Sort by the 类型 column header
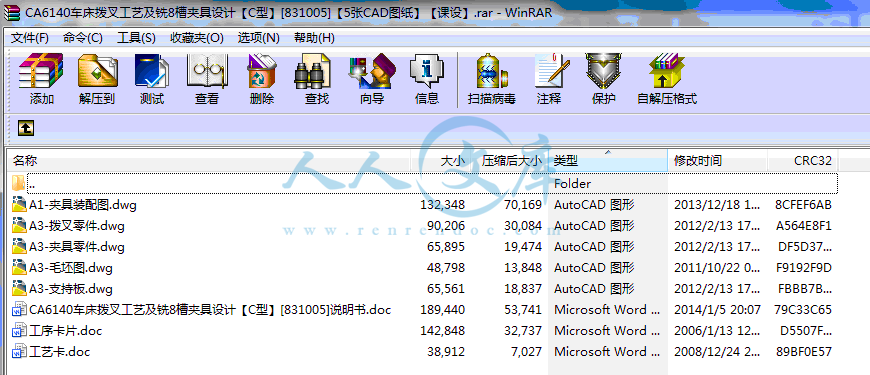The width and height of the screenshot is (870, 375). click(x=608, y=161)
